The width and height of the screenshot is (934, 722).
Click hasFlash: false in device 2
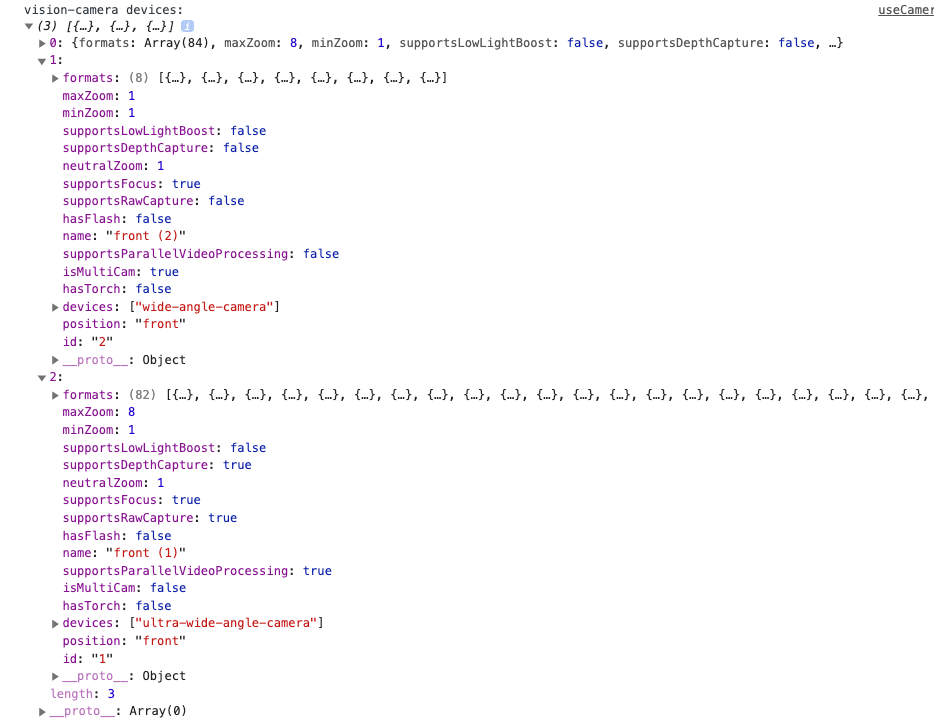pos(117,536)
